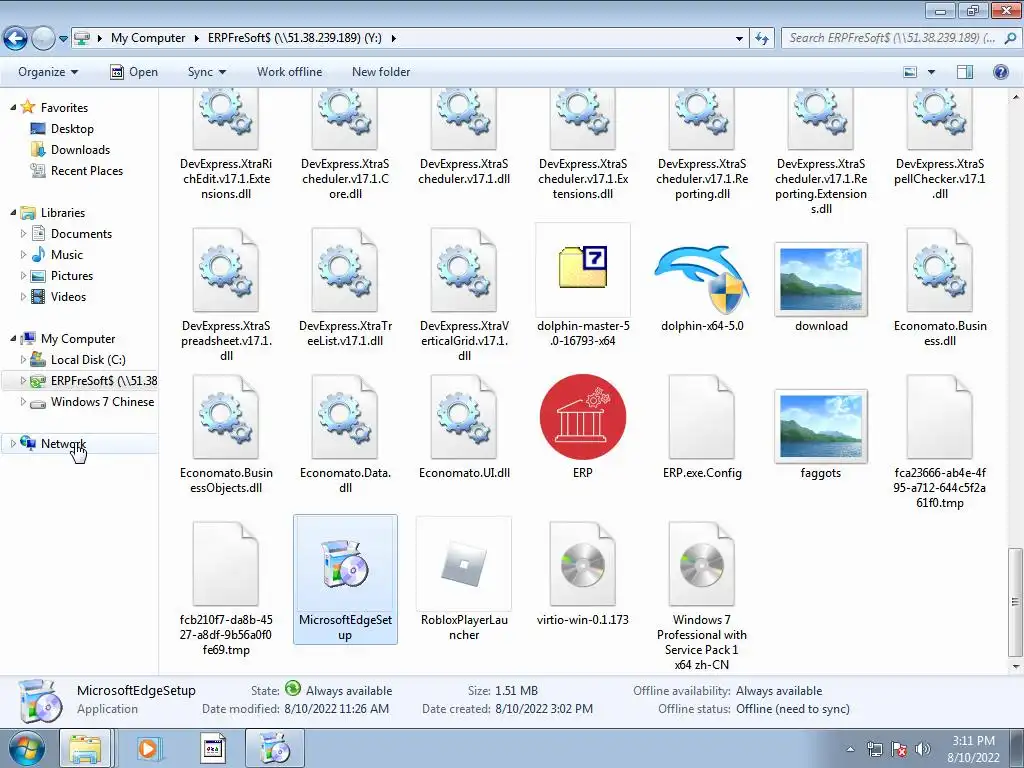Expand the Documents library node
Image resolution: width=1024 pixels, height=768 pixels.
(24, 233)
